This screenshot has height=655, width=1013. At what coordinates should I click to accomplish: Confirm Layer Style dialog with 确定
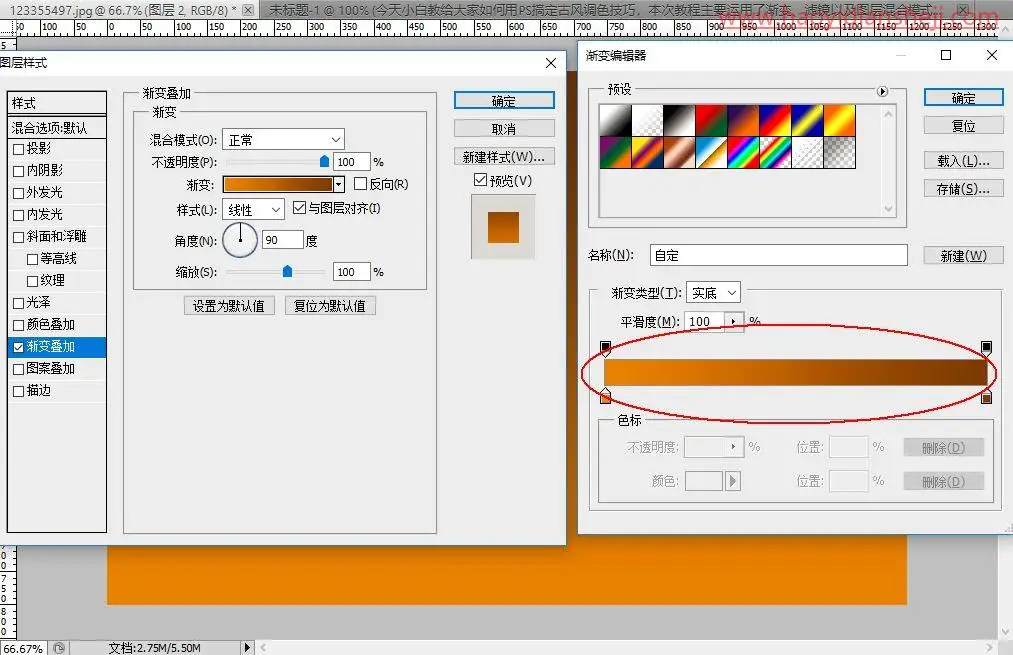pos(504,100)
